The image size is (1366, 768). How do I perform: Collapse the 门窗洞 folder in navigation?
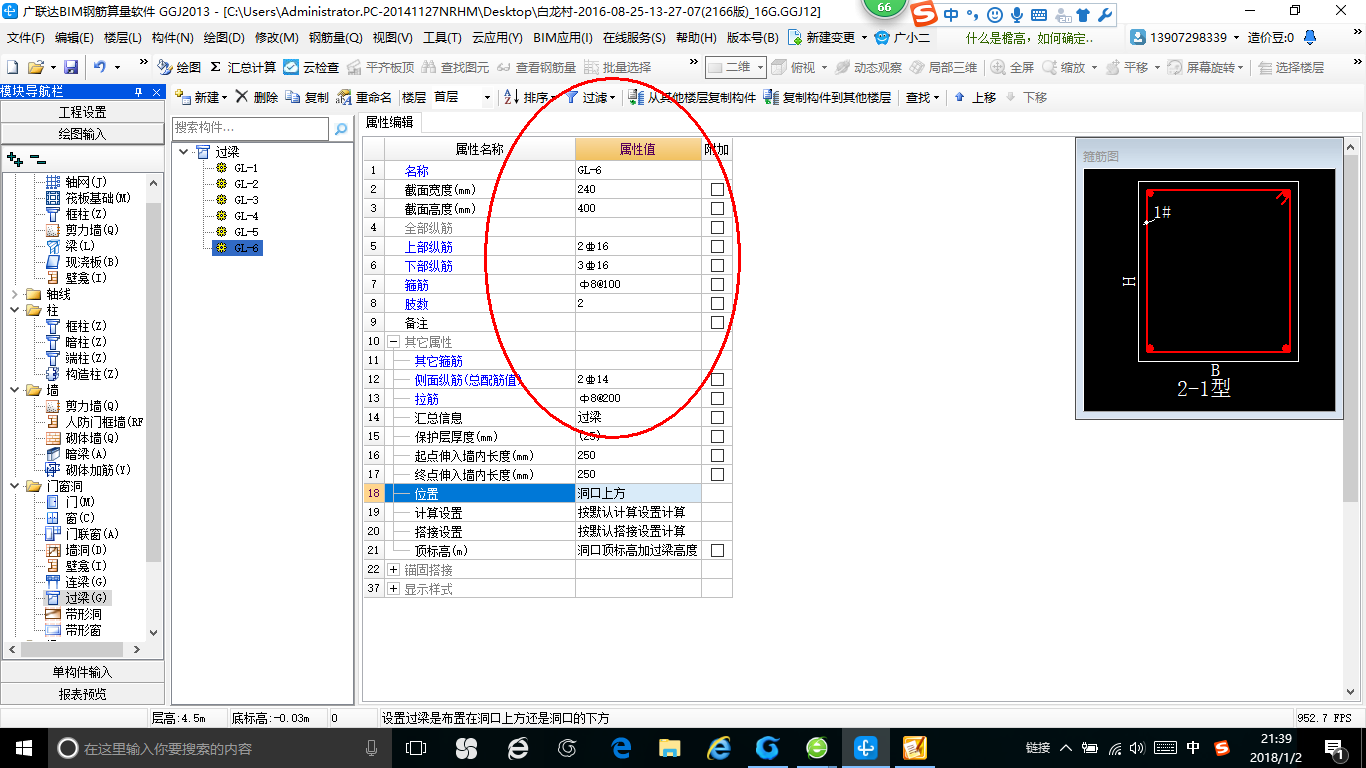(14, 486)
